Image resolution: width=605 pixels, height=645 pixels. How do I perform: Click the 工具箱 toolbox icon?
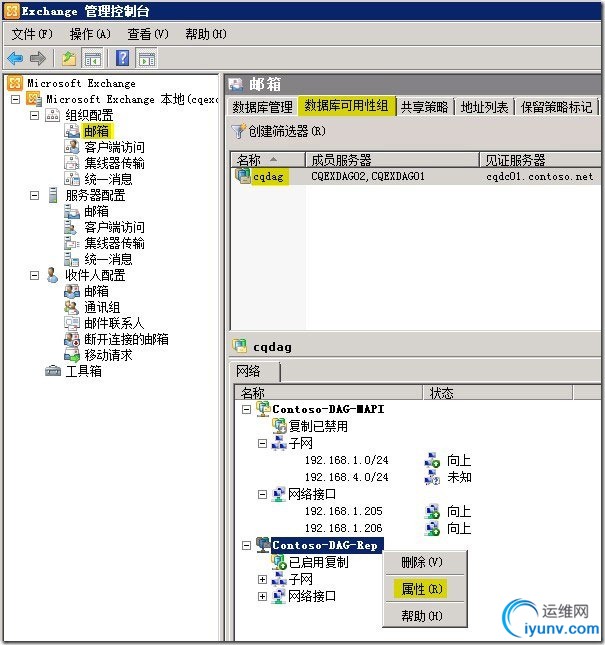[x=53, y=371]
